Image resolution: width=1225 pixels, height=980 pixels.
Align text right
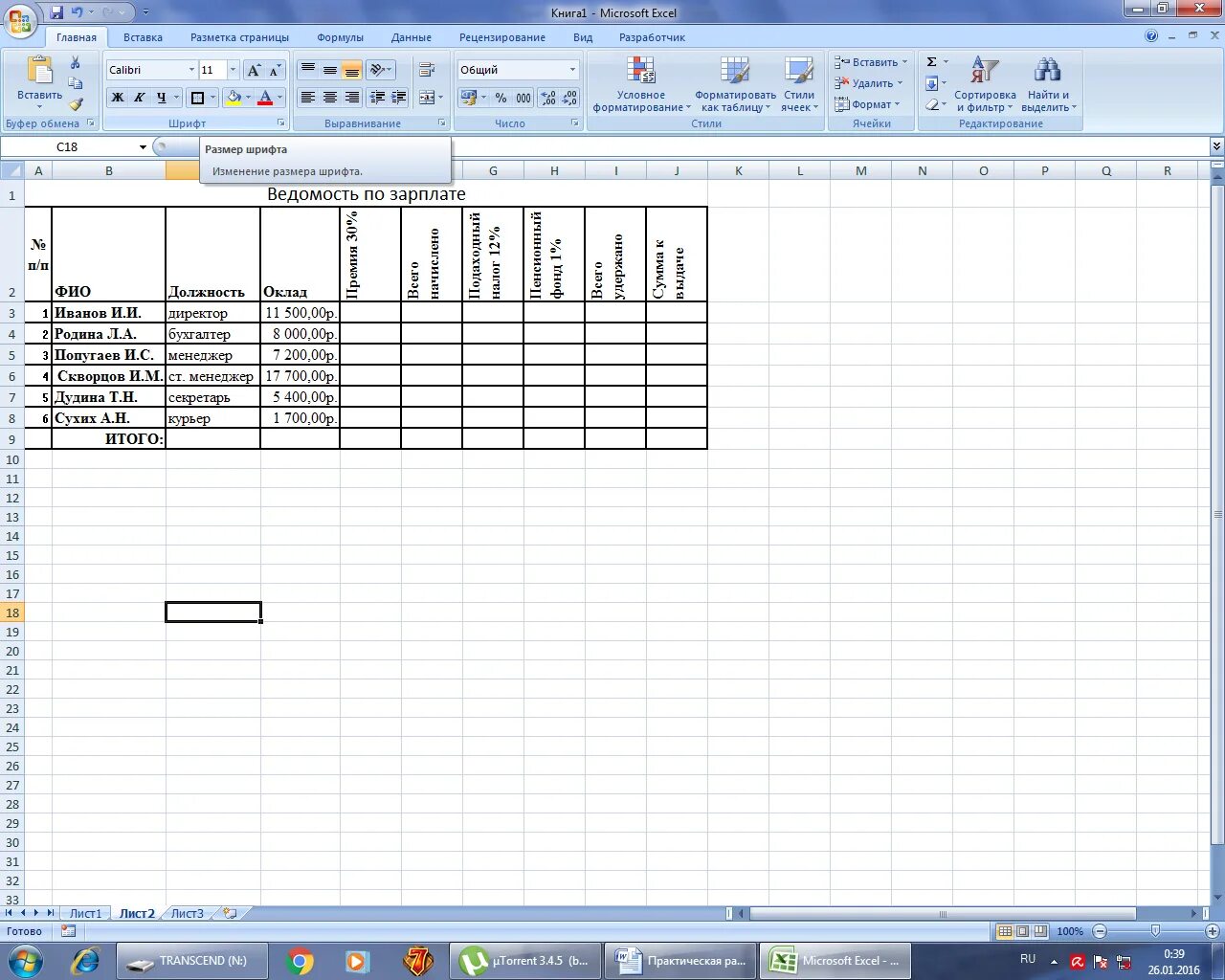(351, 98)
